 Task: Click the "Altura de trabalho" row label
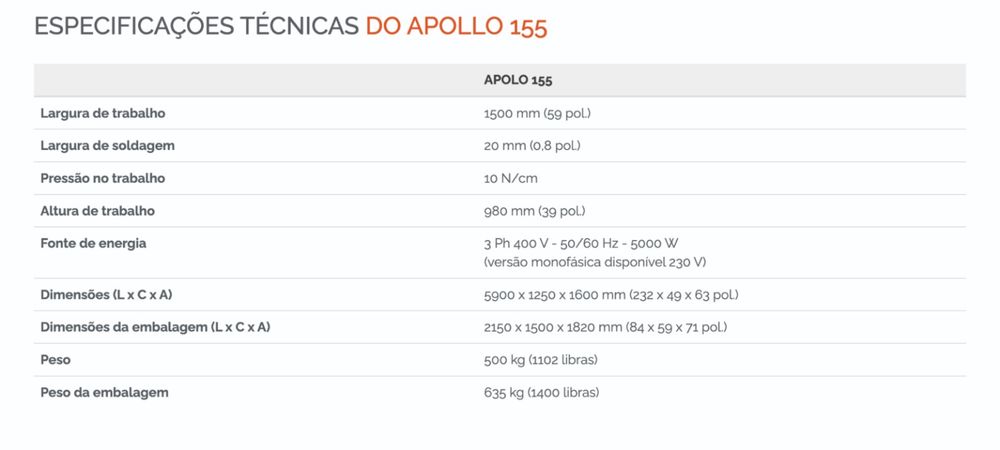tap(98, 211)
